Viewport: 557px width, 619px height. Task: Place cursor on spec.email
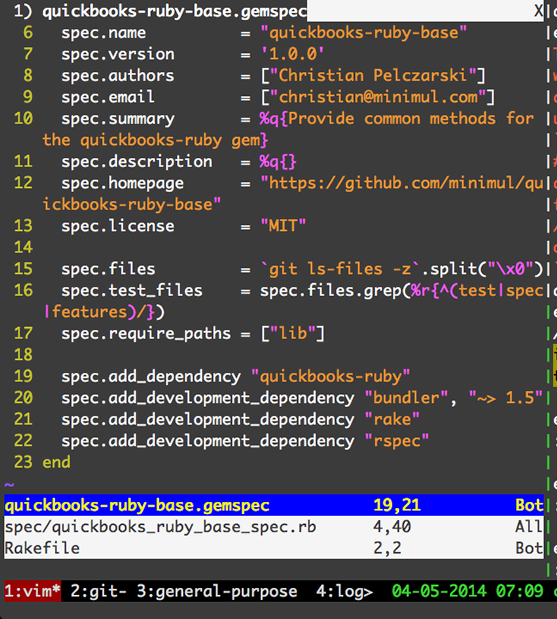(108, 97)
